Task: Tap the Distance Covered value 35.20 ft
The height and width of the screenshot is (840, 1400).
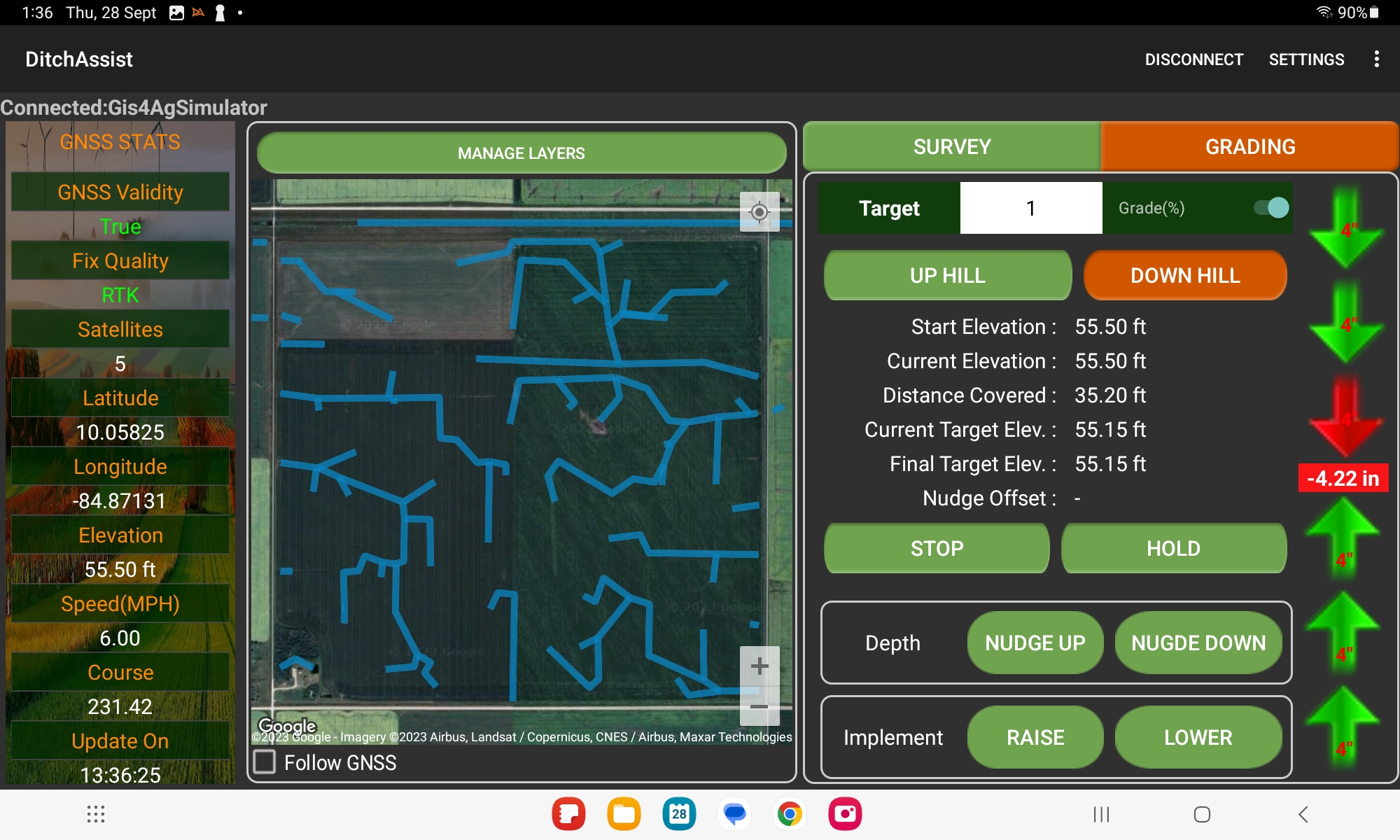Action: click(x=1110, y=395)
